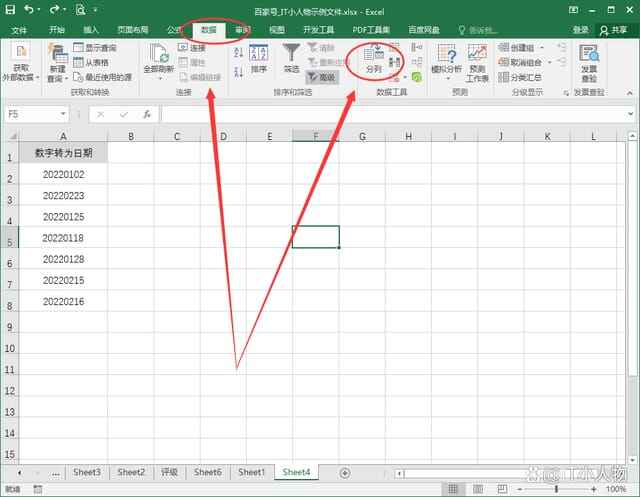Open the 取消组合 dropdown arrow
Screen dimensions: 640x497
(x=549, y=62)
